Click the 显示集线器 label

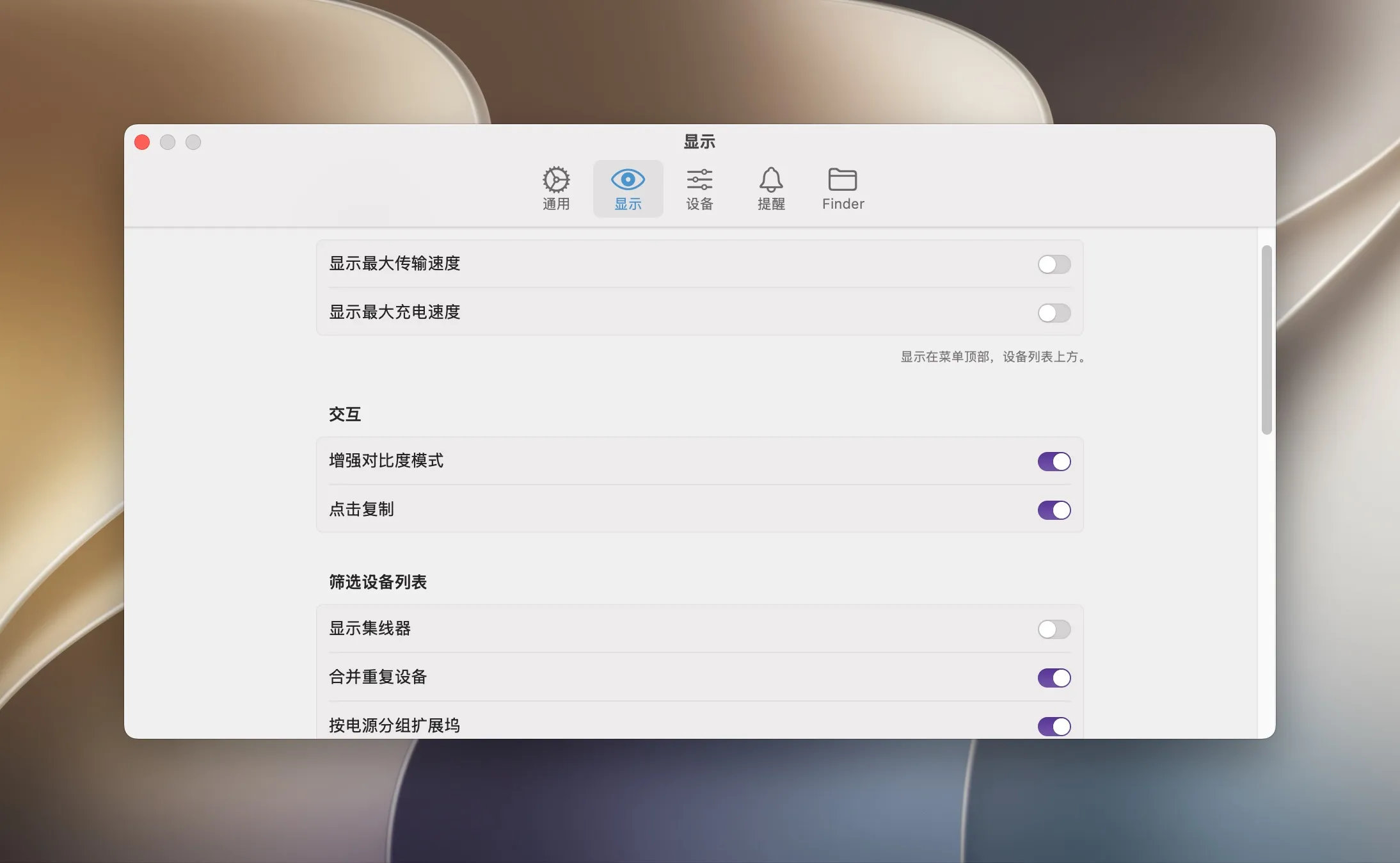370,629
